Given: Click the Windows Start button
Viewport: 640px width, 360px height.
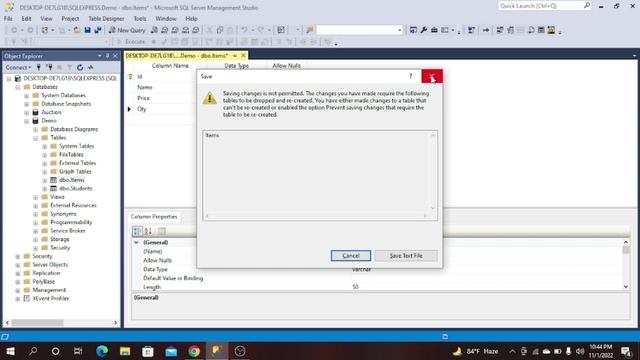Looking at the screenshot, I should tap(10, 351).
